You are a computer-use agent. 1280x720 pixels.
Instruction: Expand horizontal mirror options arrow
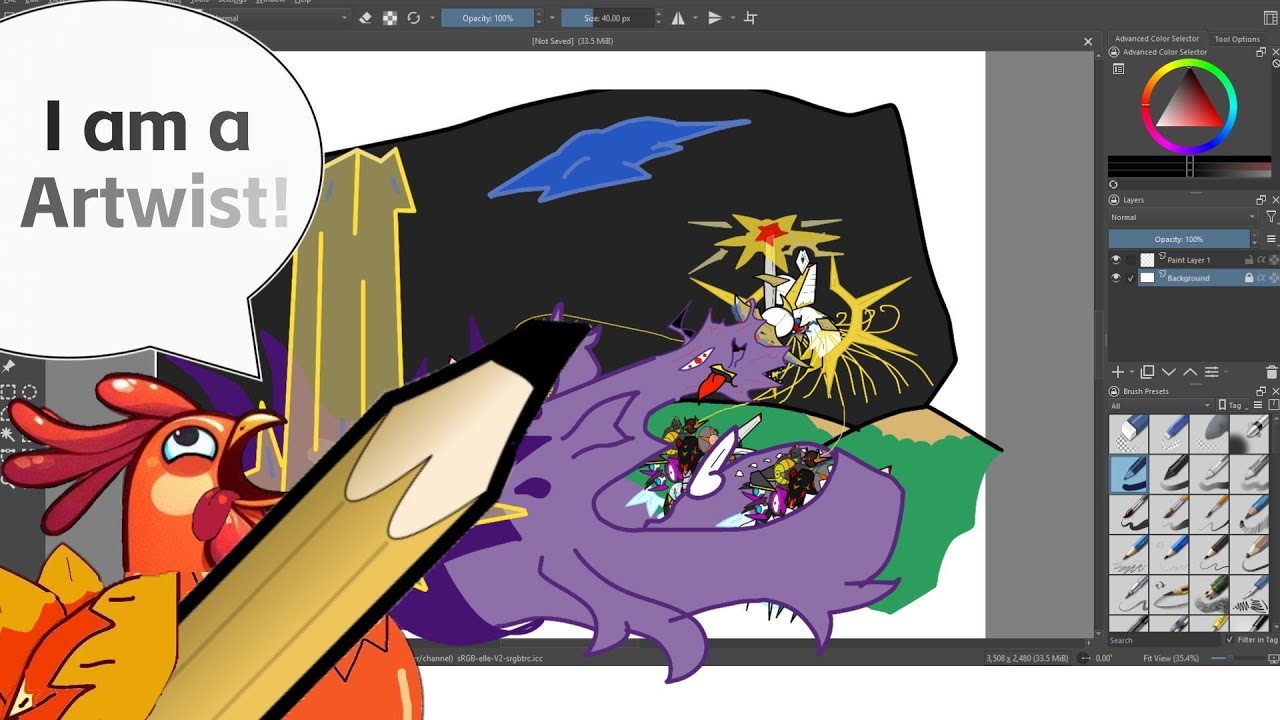click(695, 18)
